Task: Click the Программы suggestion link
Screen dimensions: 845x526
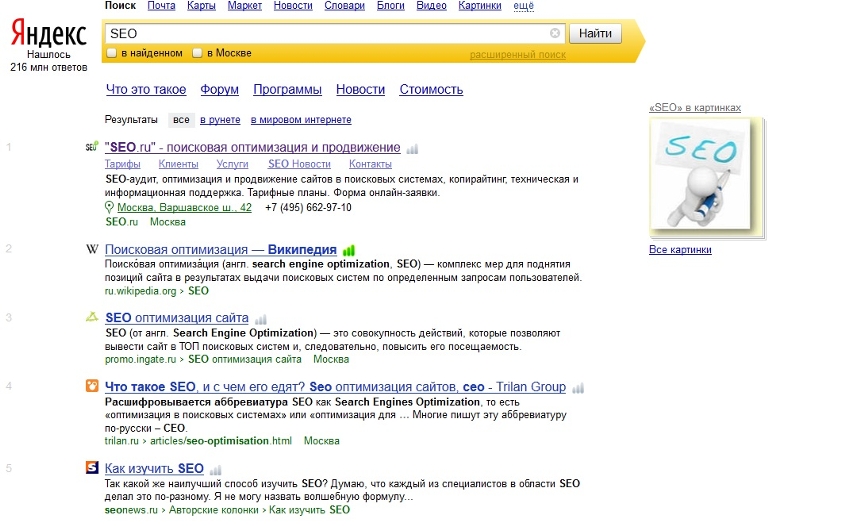Action: 287,89
